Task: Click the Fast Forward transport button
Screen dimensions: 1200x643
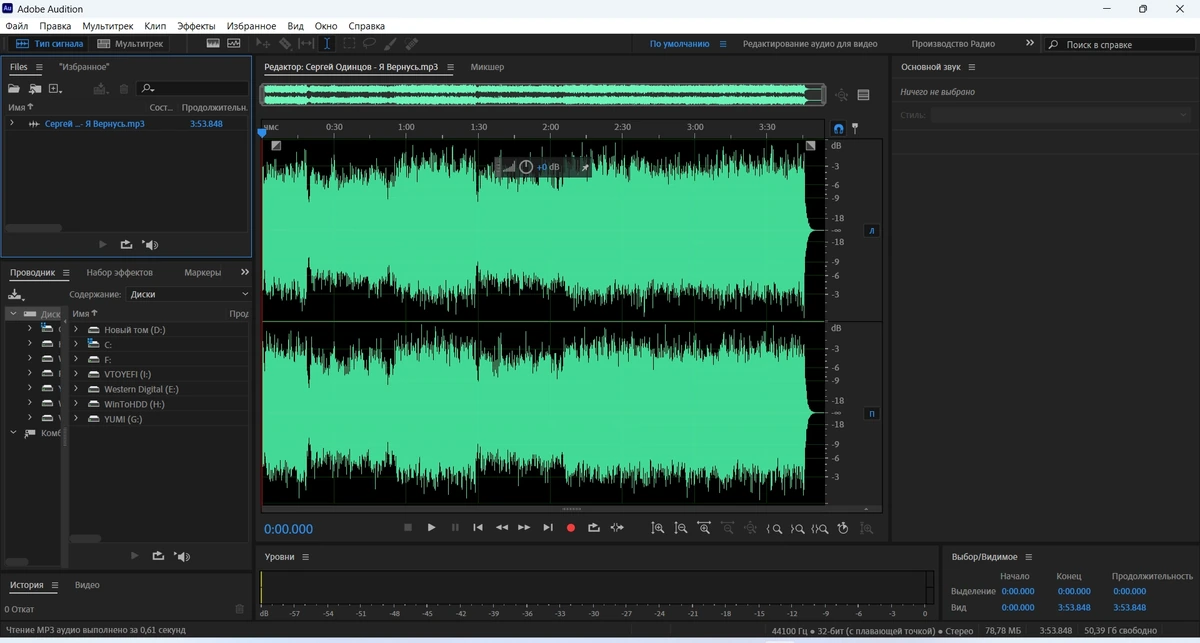Action: pos(524,527)
